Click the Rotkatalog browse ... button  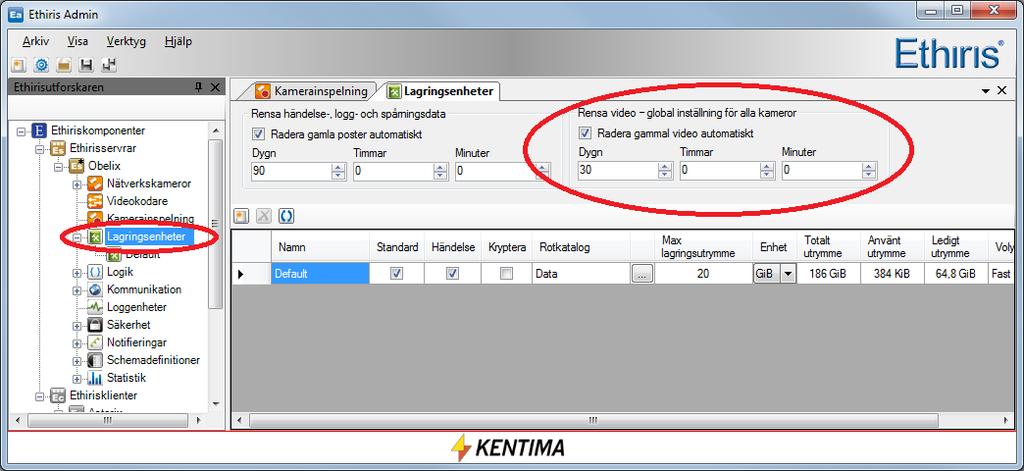pos(642,274)
